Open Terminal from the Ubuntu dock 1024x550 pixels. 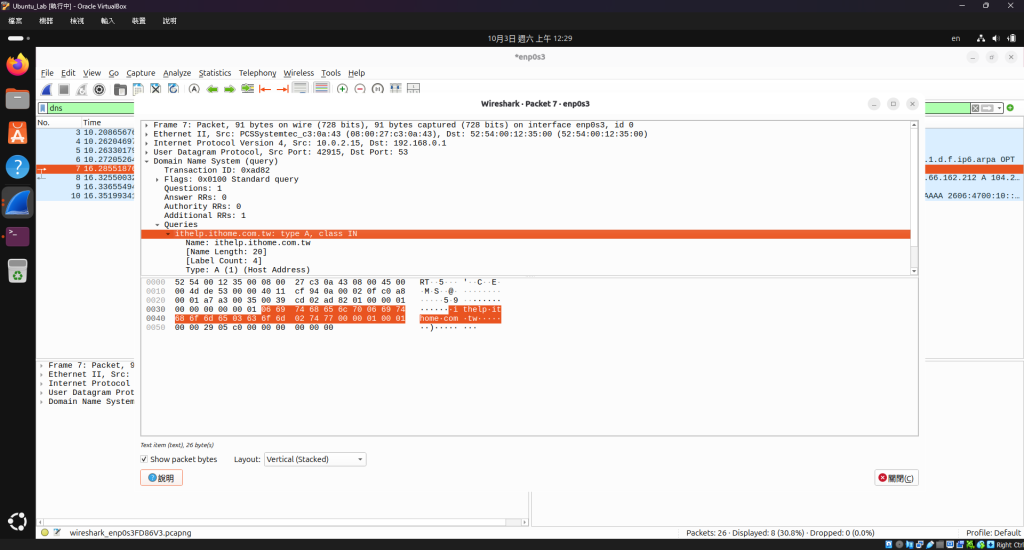pos(18,236)
